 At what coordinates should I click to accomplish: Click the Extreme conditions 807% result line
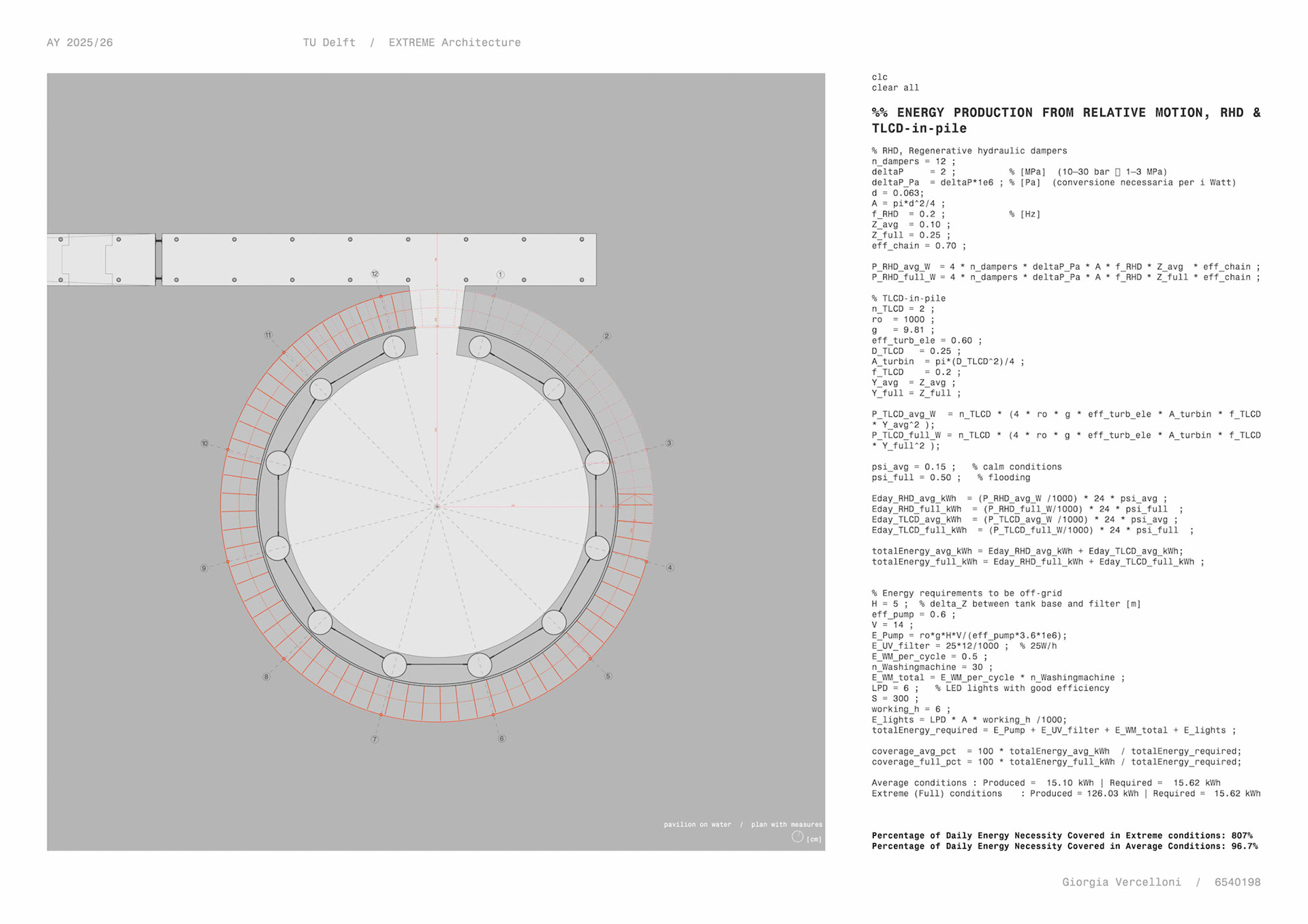[1061, 835]
